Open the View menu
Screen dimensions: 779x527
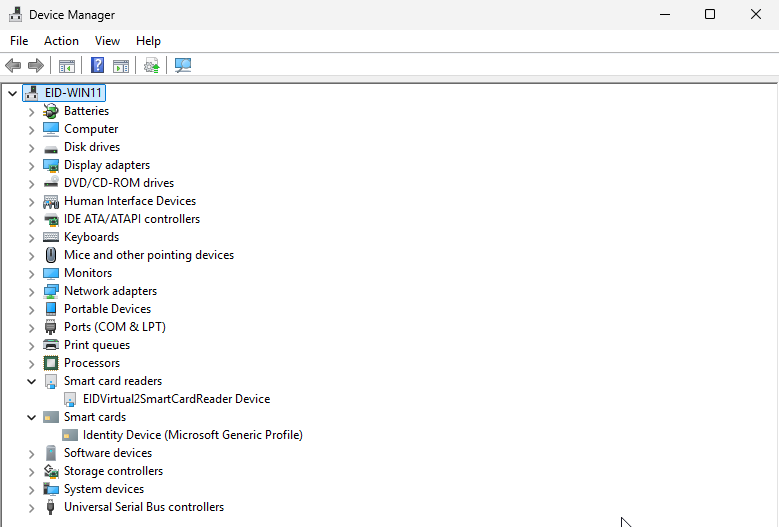(x=107, y=41)
